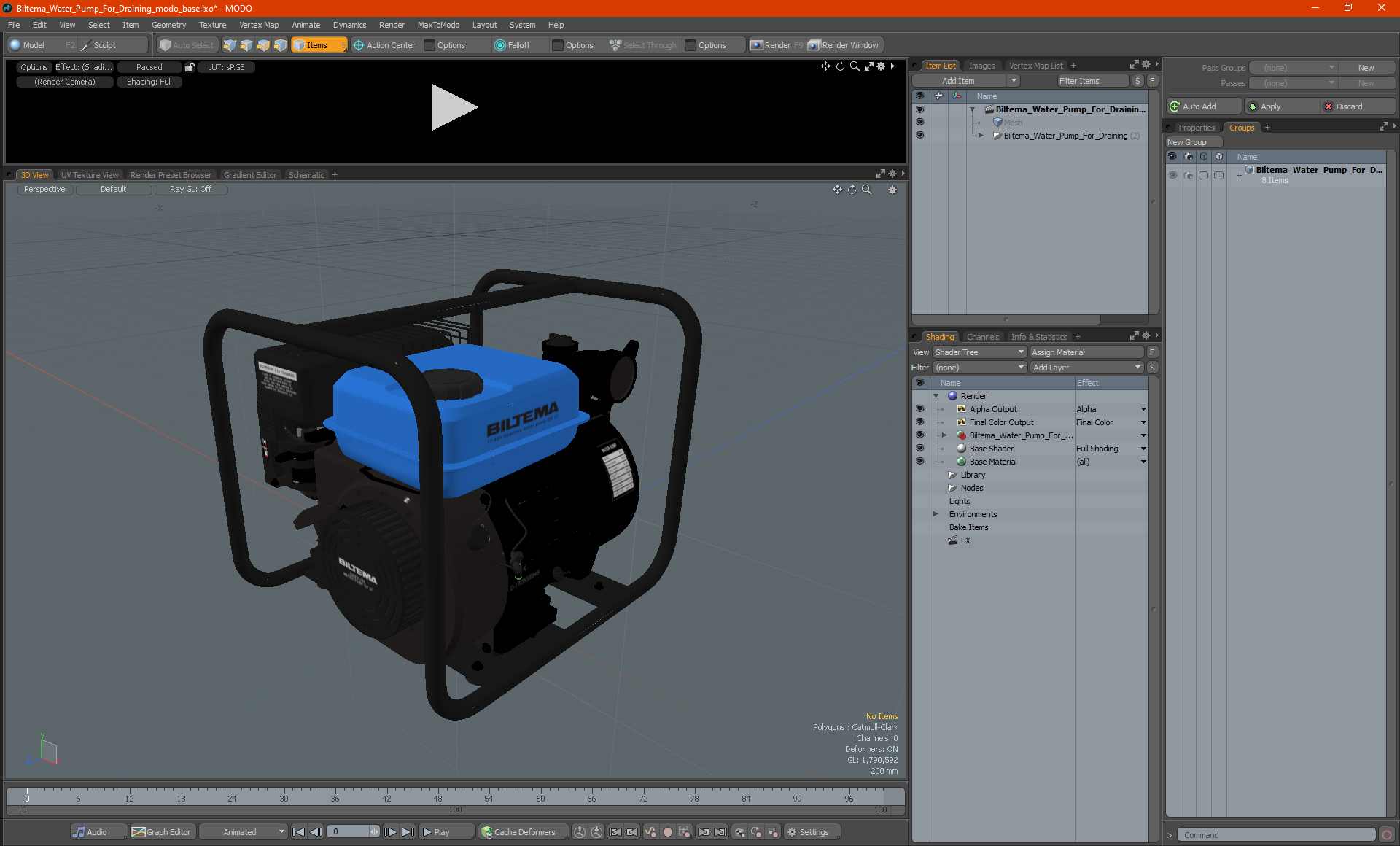Viewport: 1400px width, 846px height.
Task: Open the Filter (none) dropdown
Action: coord(979,368)
